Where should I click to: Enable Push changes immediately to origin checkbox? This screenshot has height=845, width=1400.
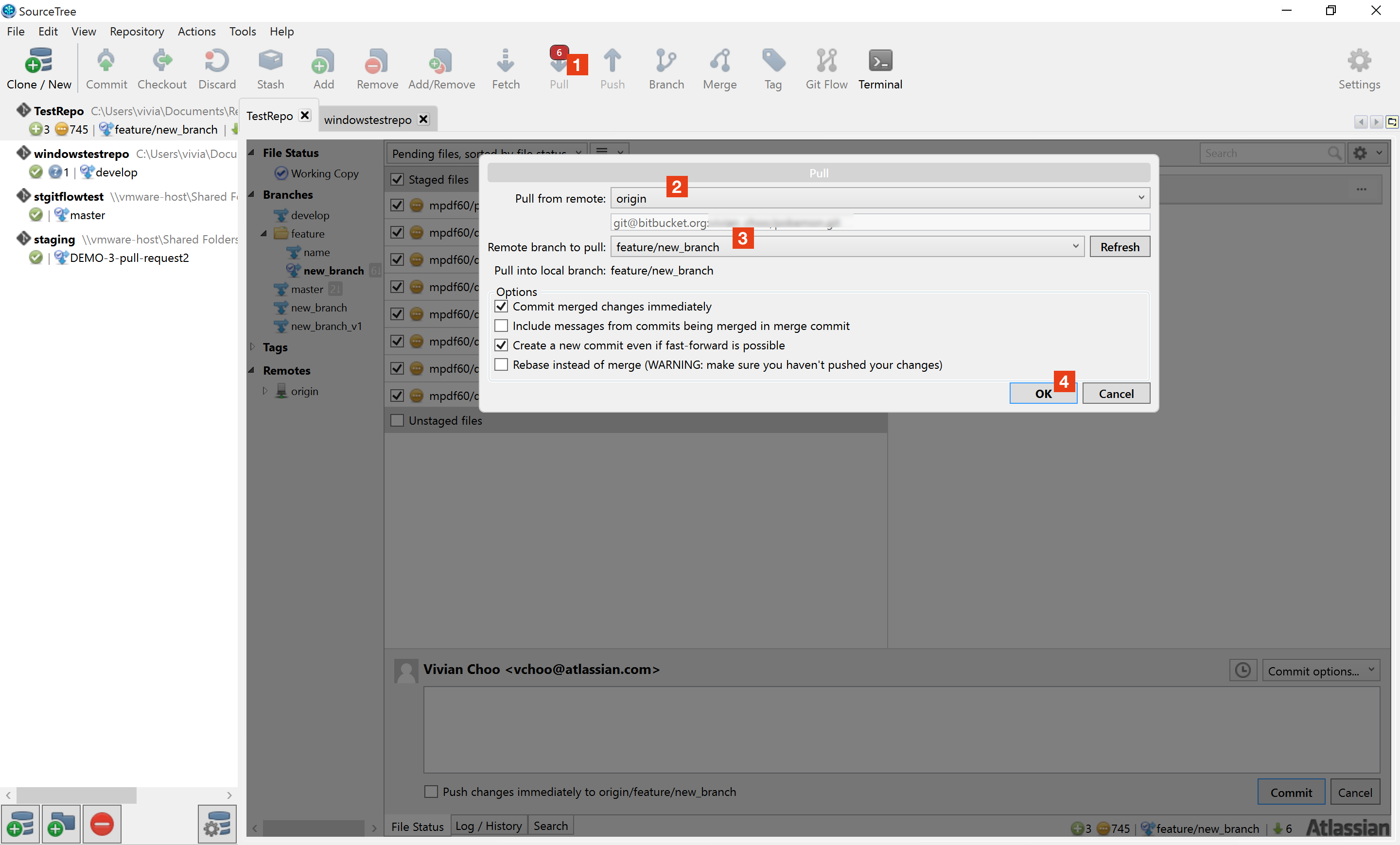click(x=431, y=792)
